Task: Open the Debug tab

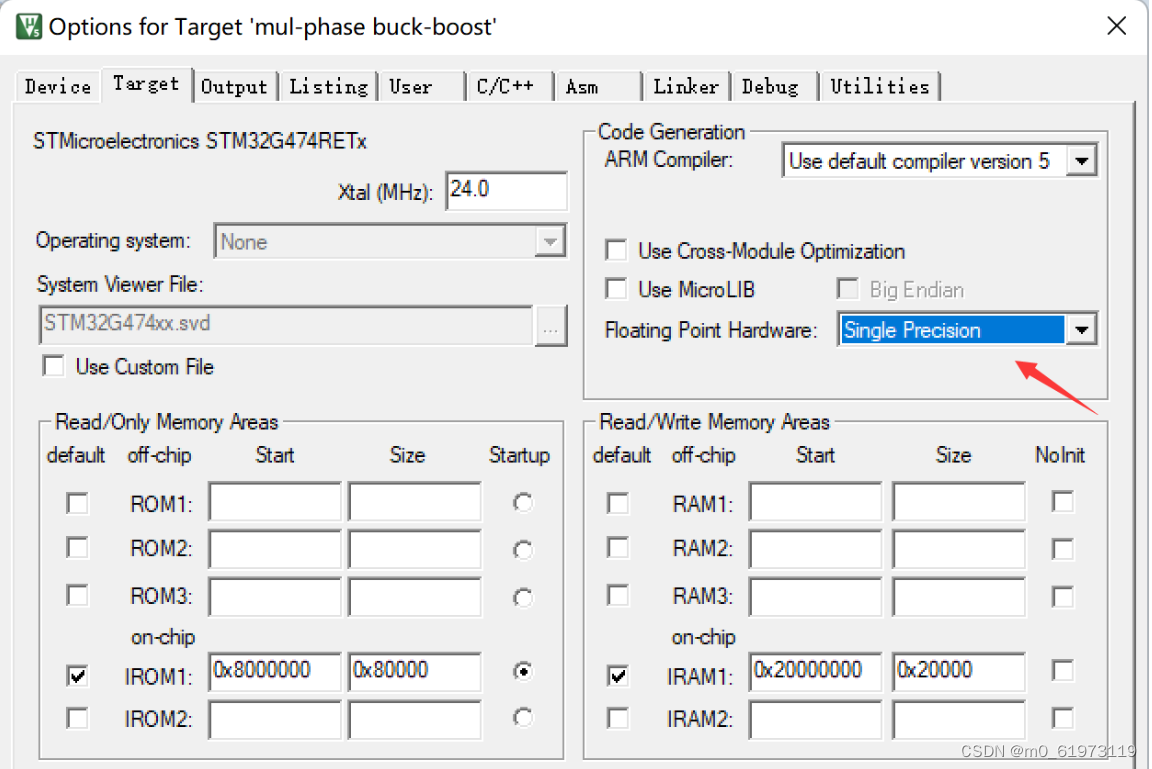Action: coord(774,87)
